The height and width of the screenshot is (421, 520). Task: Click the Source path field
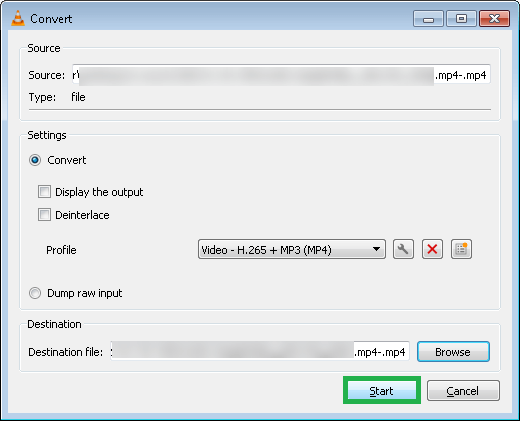click(x=281, y=75)
